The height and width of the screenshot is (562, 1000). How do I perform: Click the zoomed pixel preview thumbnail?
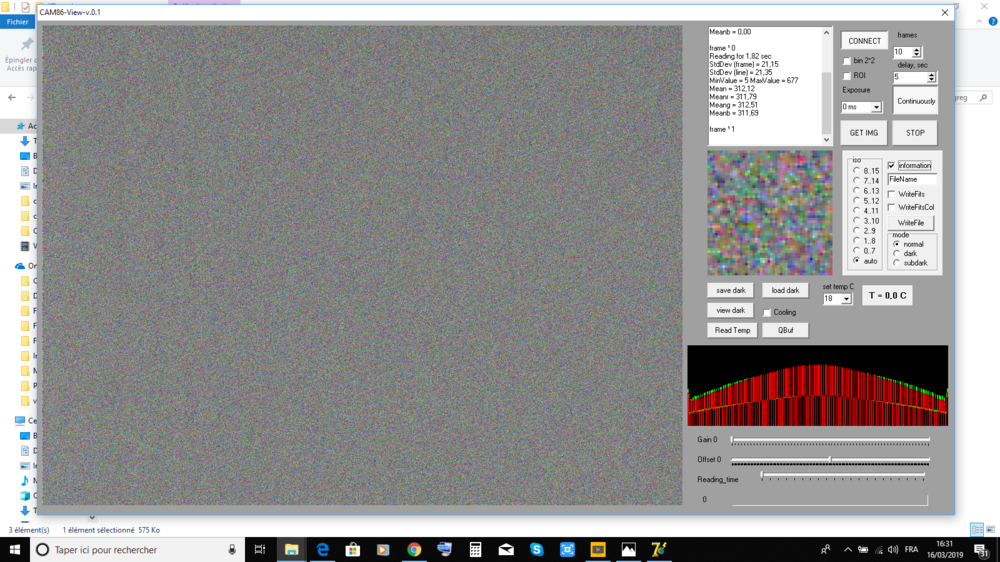point(770,213)
